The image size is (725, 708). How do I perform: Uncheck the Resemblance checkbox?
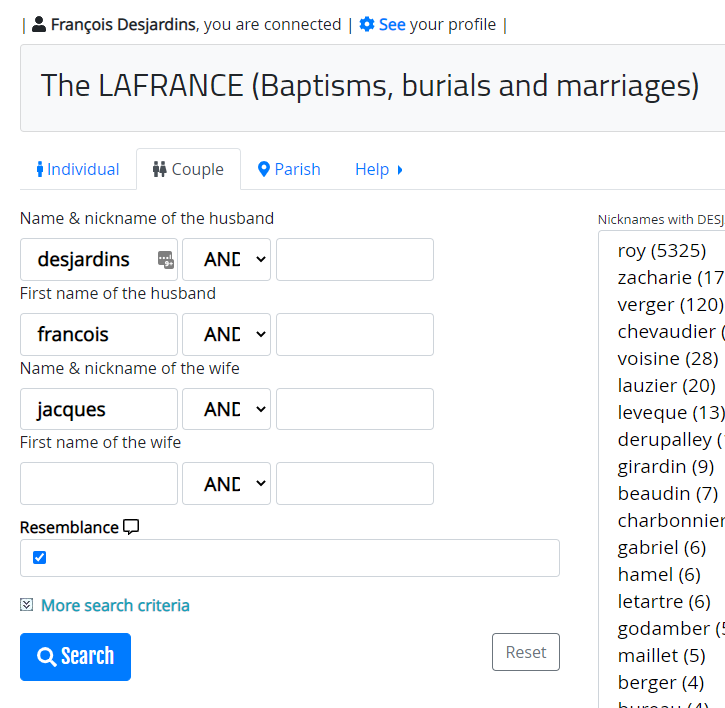(40, 558)
